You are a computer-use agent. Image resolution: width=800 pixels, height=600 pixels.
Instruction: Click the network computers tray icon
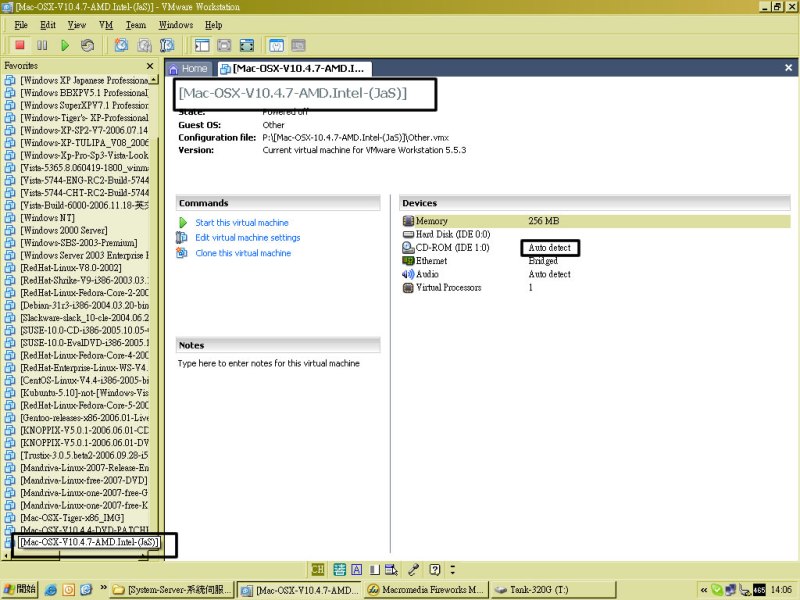click(x=731, y=590)
